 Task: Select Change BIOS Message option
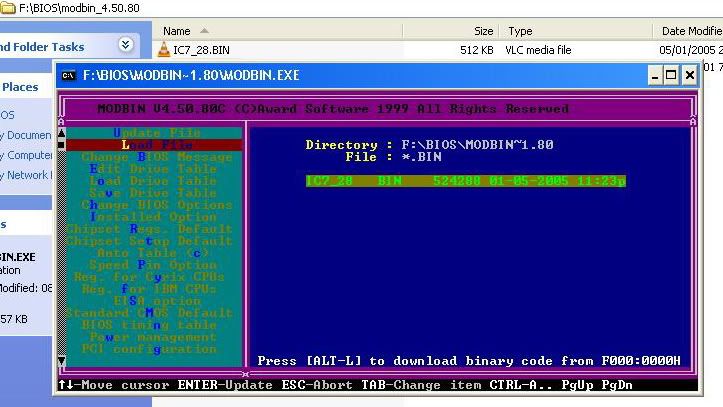tap(156, 157)
